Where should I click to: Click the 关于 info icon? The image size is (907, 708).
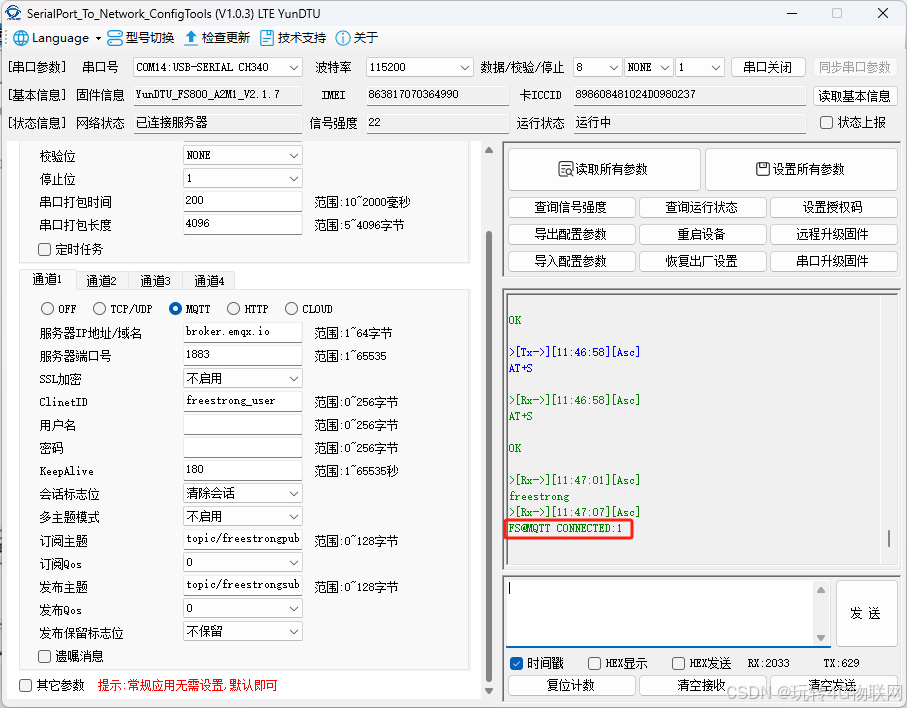coord(343,38)
